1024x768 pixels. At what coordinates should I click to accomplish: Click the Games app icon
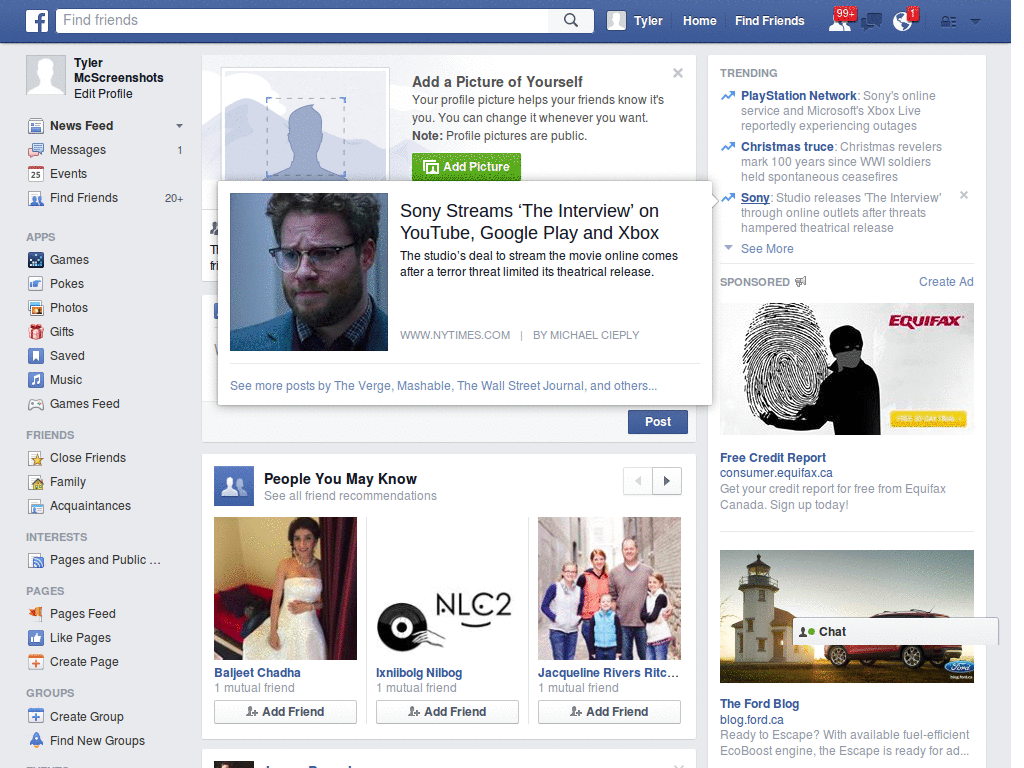[x=36, y=260]
